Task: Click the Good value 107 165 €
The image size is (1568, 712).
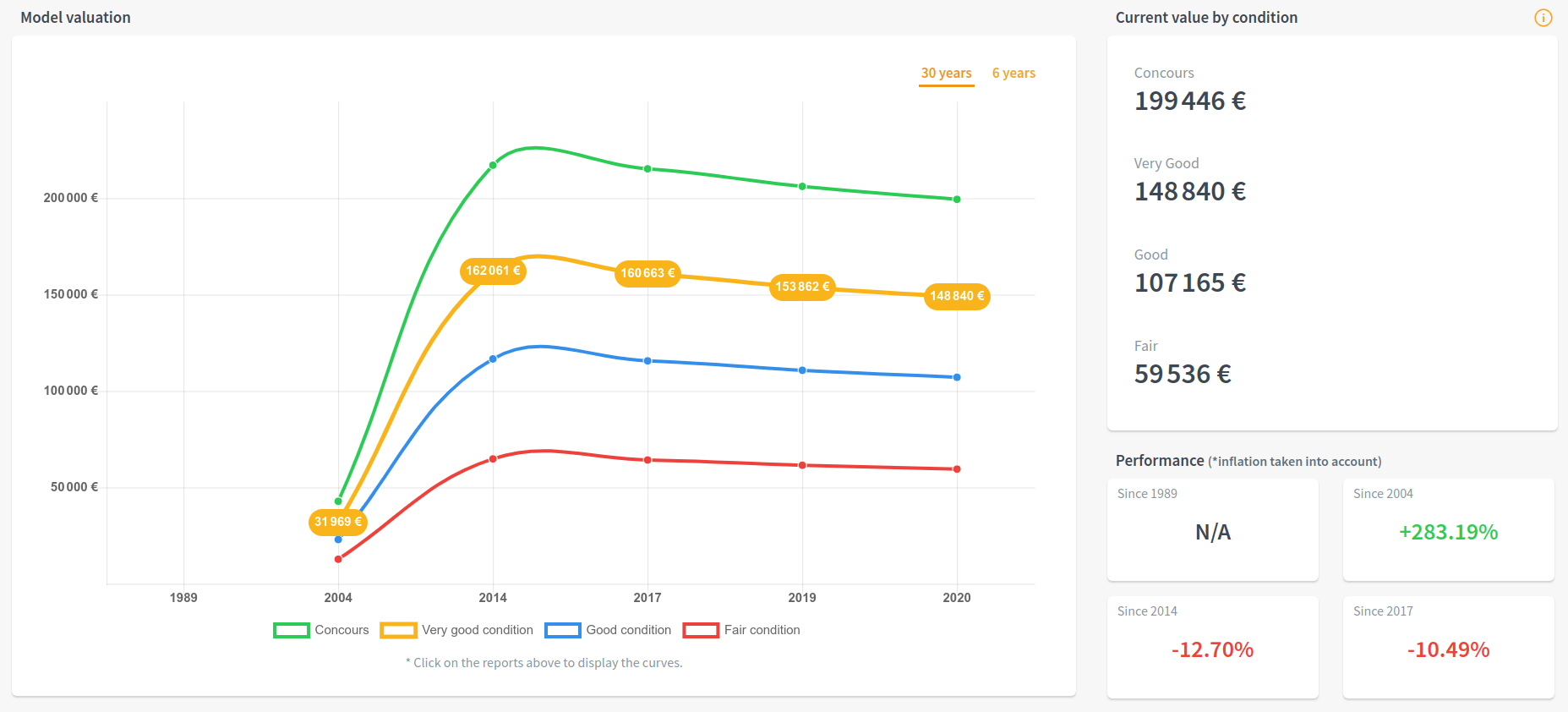Action: click(x=1190, y=283)
